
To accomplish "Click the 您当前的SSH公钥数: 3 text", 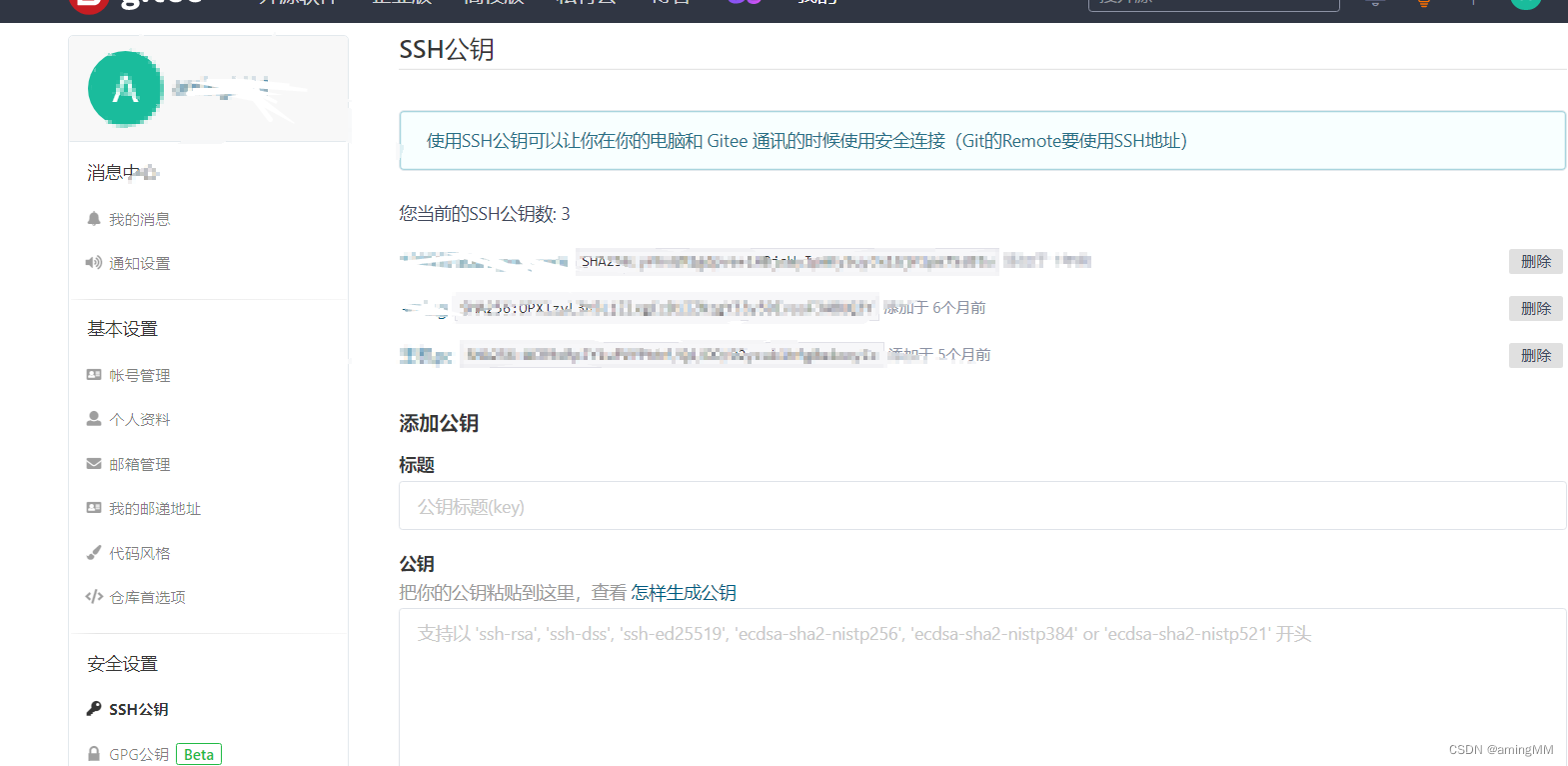I will (485, 213).
